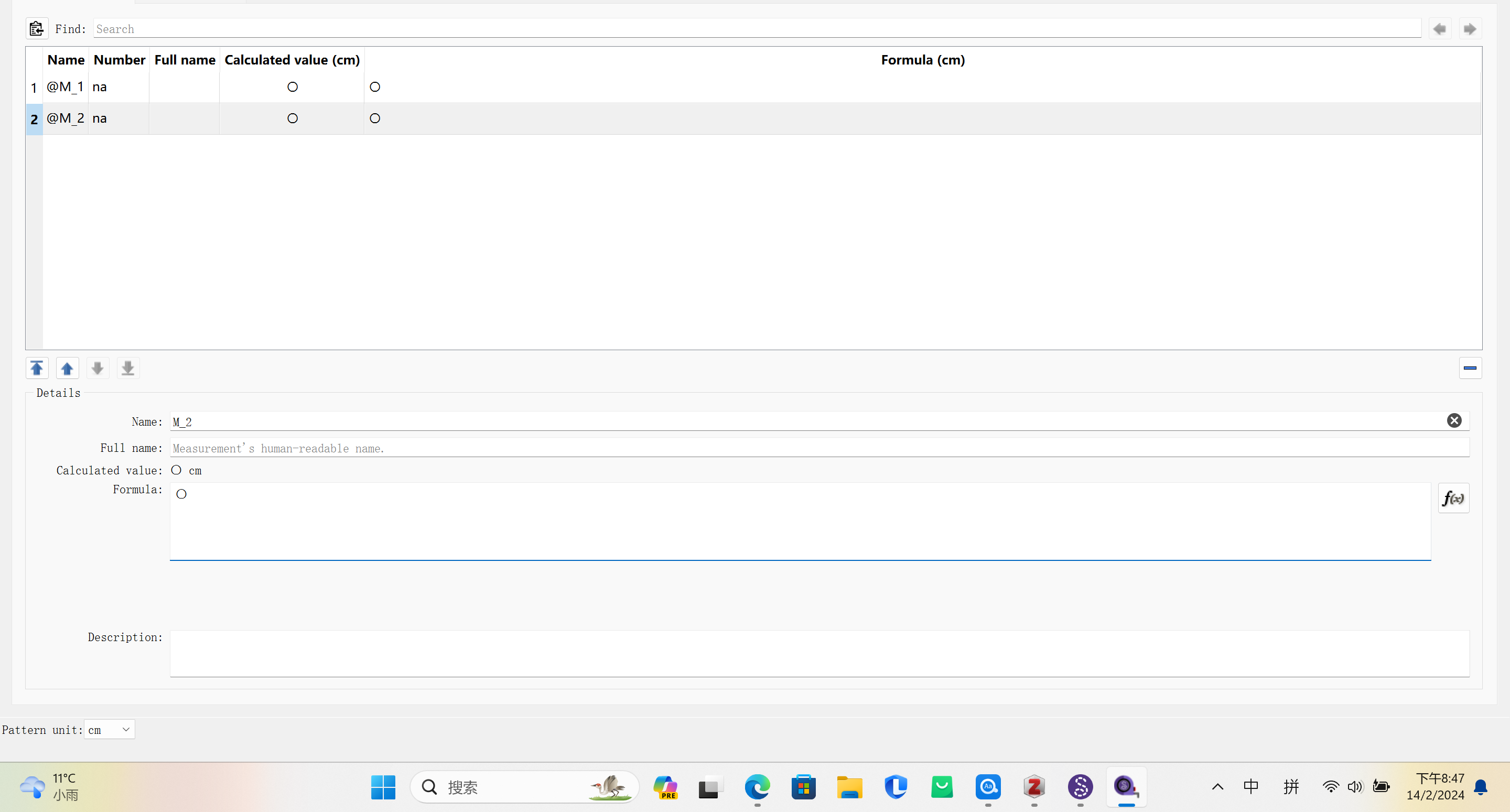This screenshot has height=812, width=1510.
Task: Open the formula wizard f(x) button
Action: (x=1453, y=498)
